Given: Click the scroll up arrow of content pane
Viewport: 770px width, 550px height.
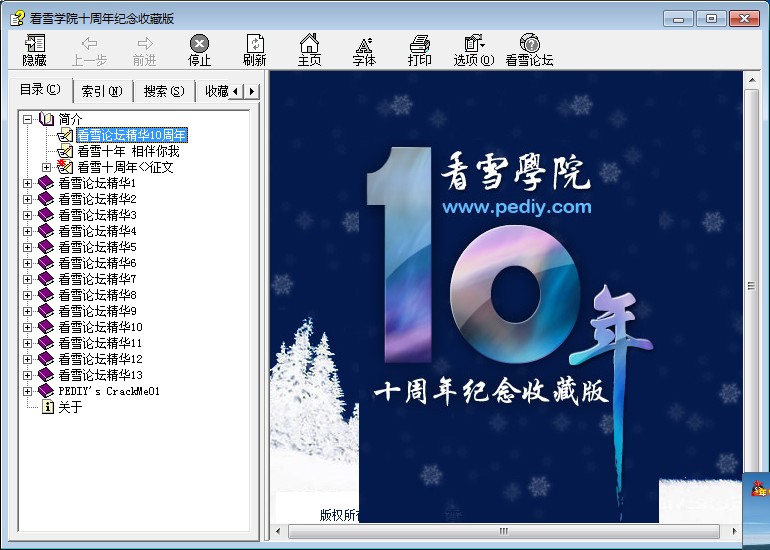Looking at the screenshot, I should tap(751, 79).
